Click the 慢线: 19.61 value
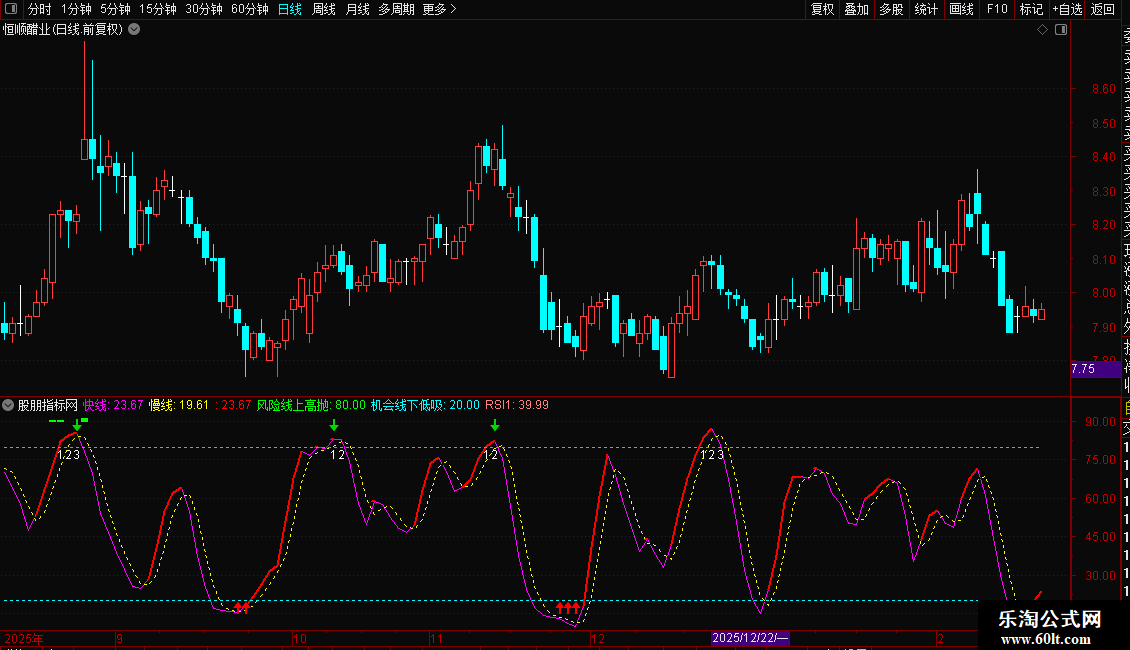 179,405
